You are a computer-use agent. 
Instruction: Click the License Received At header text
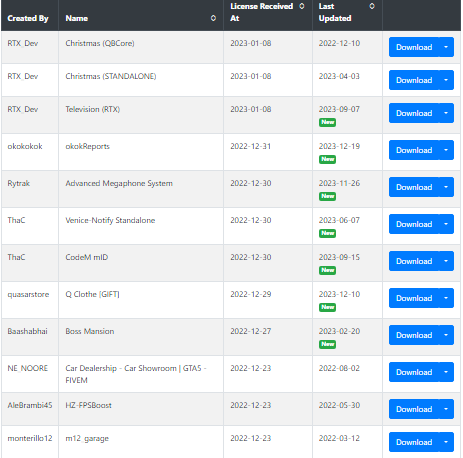[x=262, y=12]
